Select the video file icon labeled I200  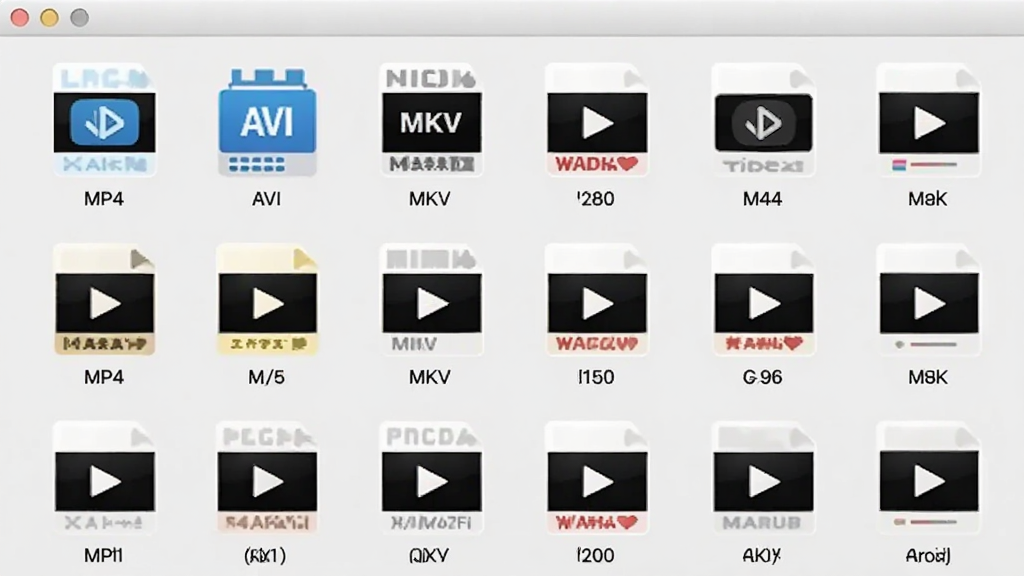pos(597,479)
